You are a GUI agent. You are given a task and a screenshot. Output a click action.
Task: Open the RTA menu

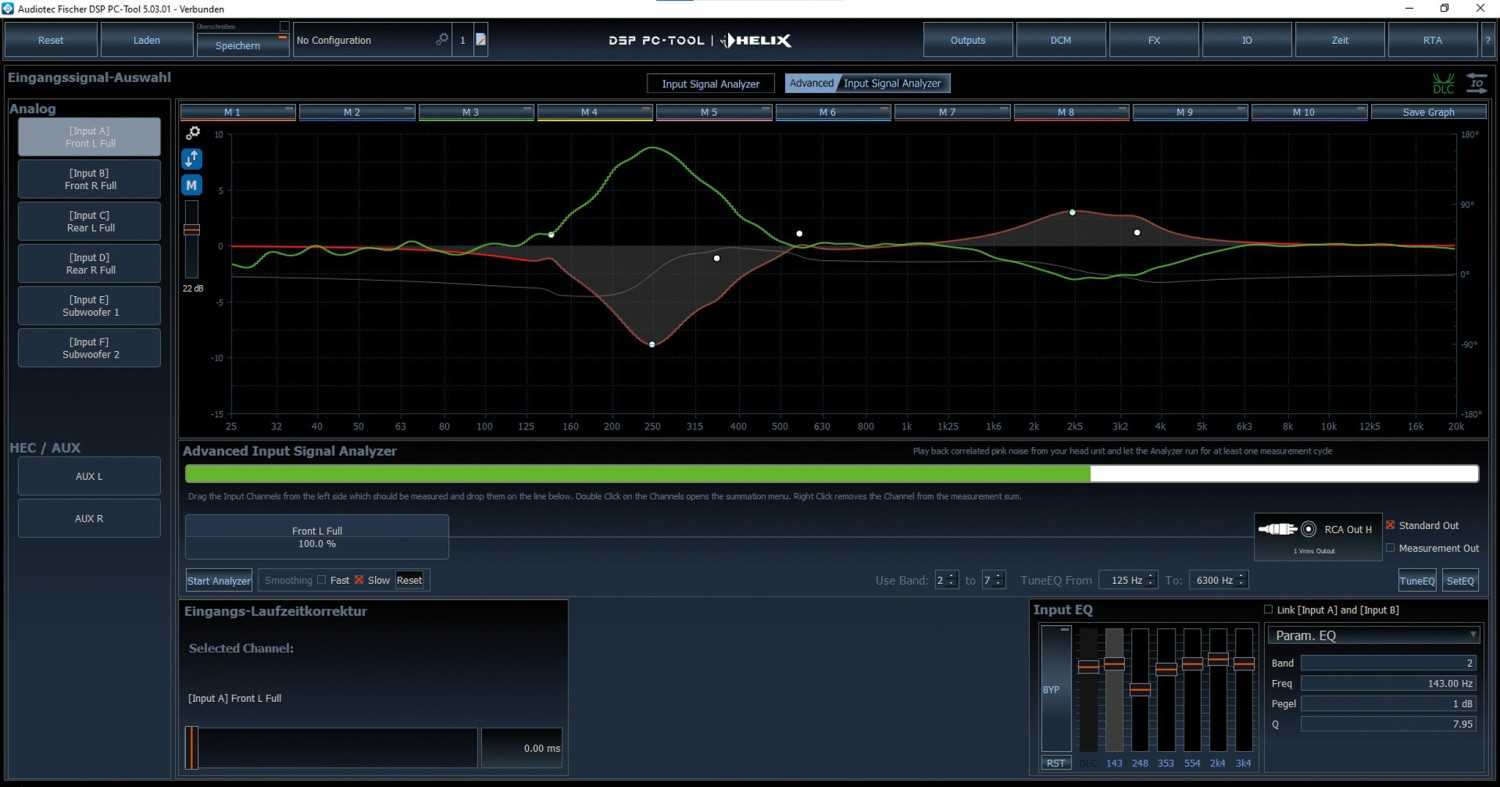[x=1433, y=40]
